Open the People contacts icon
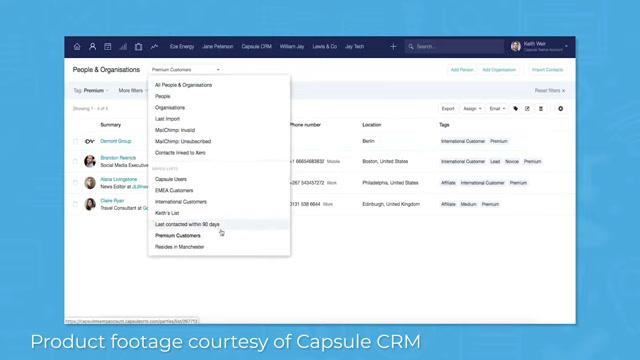This screenshot has height=360, width=640. point(93,47)
